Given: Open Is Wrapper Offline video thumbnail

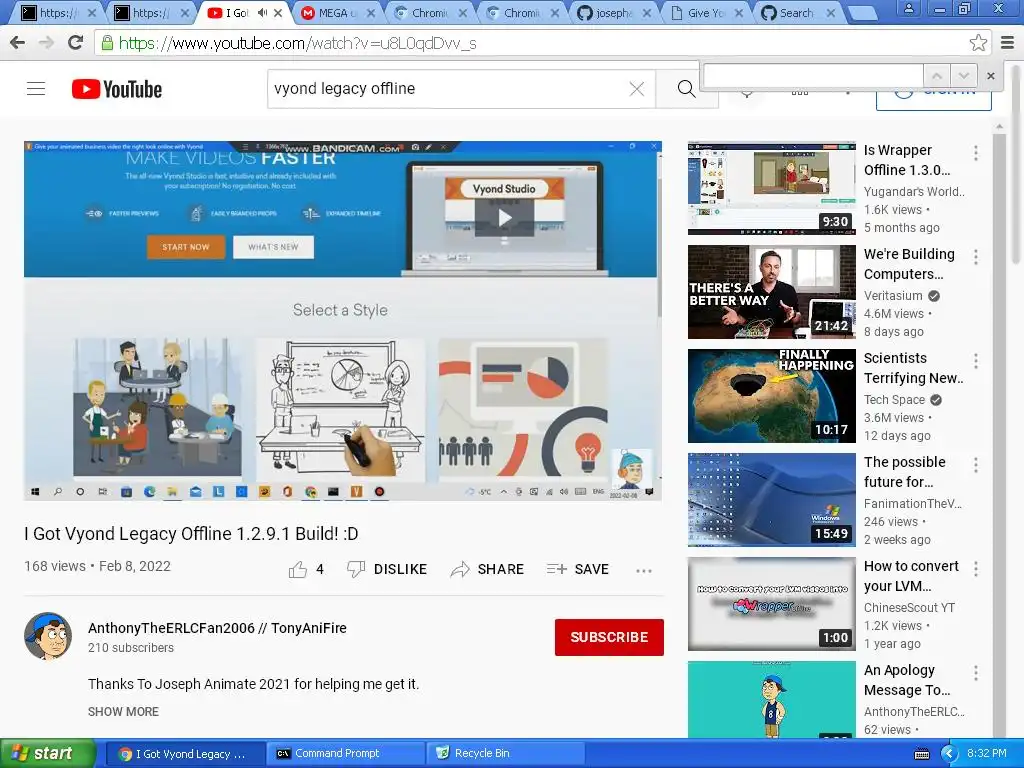Looking at the screenshot, I should coord(771,188).
